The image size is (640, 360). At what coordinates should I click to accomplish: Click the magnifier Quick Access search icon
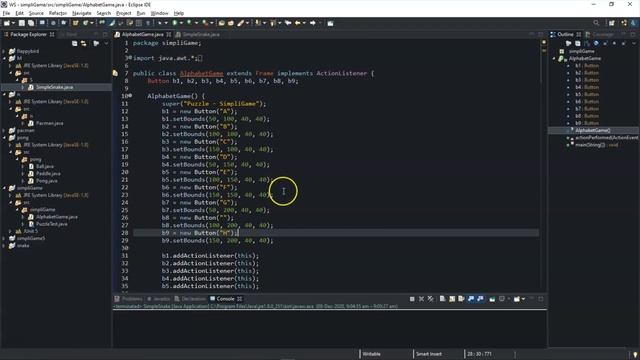596,23
